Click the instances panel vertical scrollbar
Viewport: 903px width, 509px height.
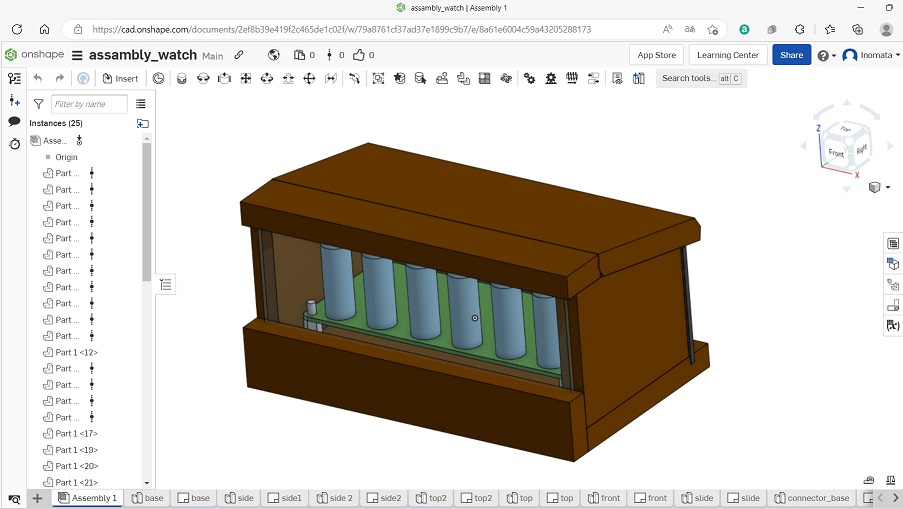147,210
